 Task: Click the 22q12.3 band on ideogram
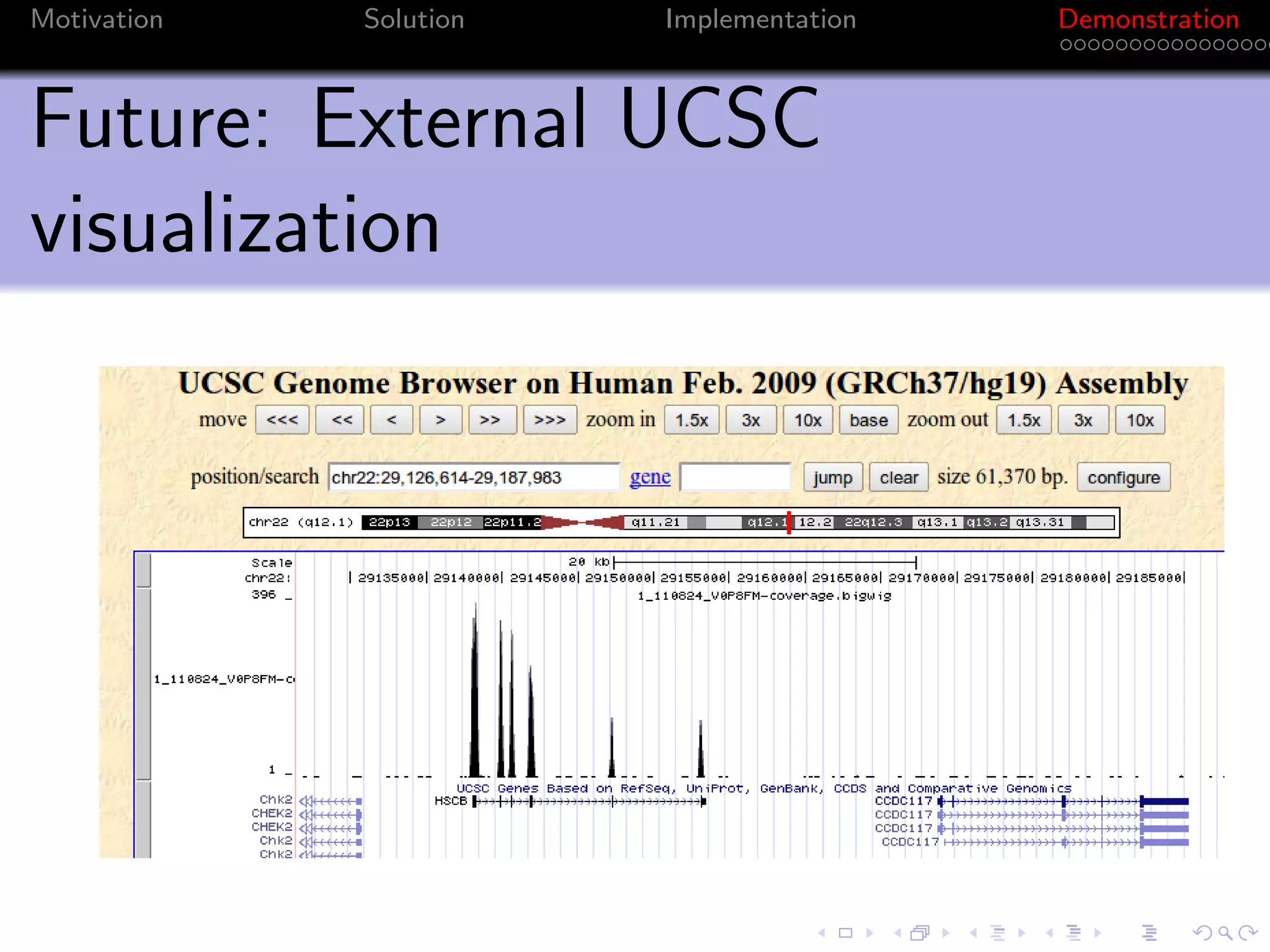click(873, 522)
